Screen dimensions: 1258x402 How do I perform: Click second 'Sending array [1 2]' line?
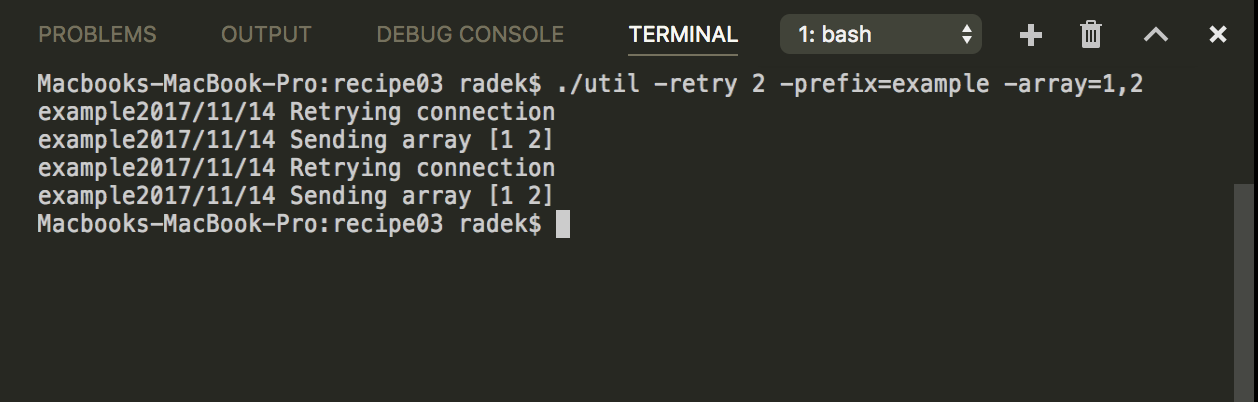tap(296, 196)
